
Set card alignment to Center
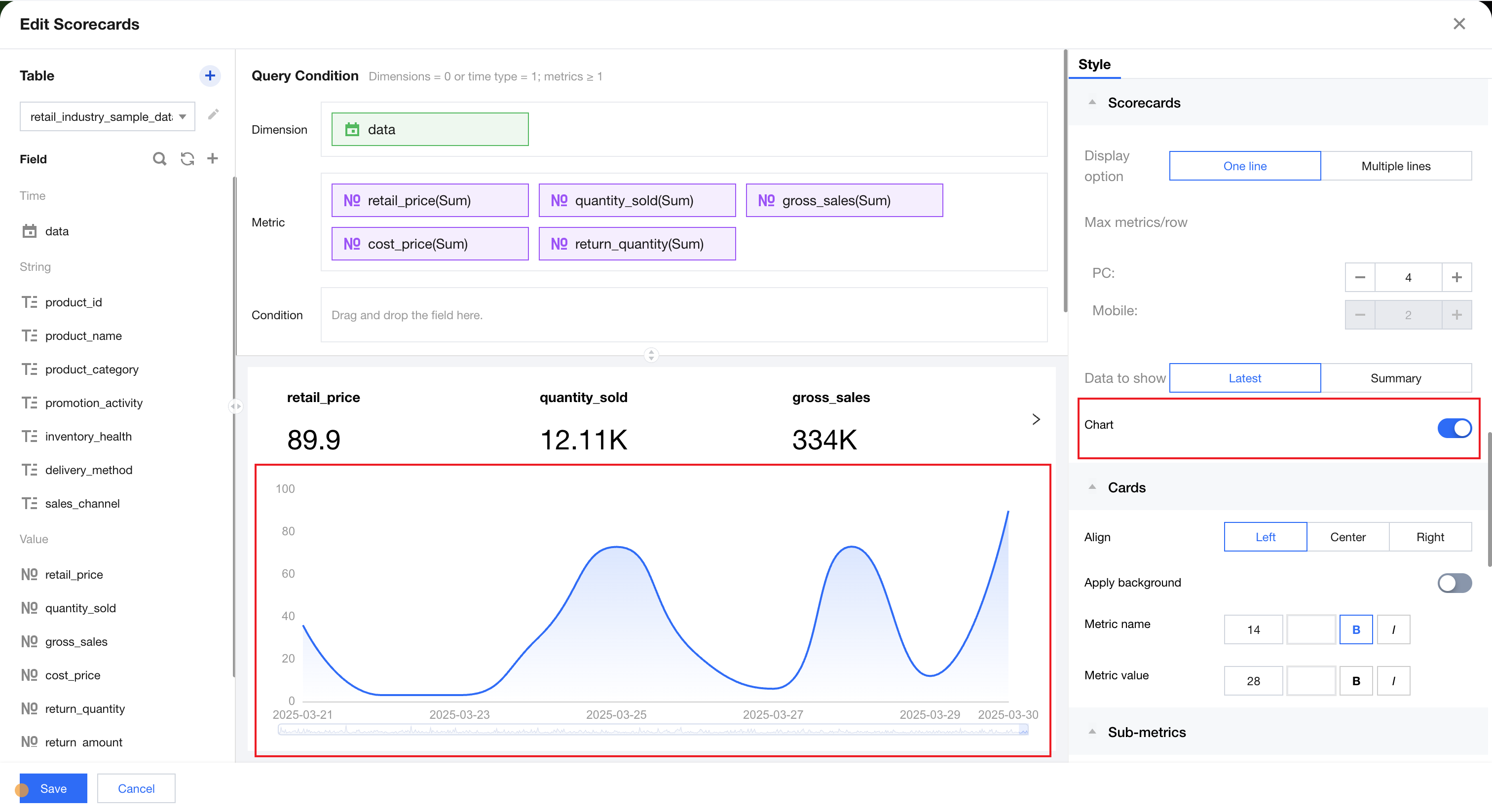click(1347, 537)
